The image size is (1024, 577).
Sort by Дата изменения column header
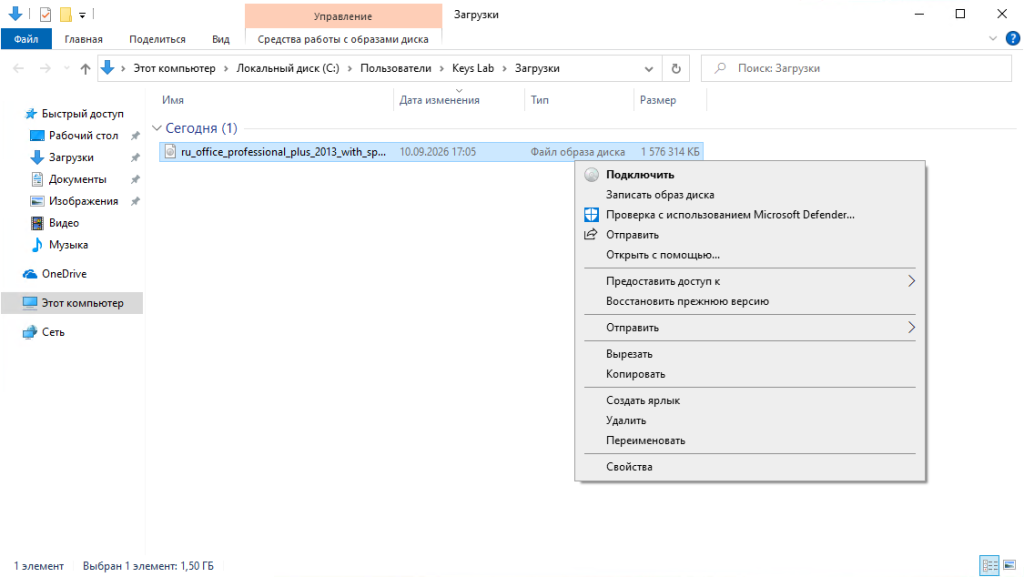coord(440,100)
